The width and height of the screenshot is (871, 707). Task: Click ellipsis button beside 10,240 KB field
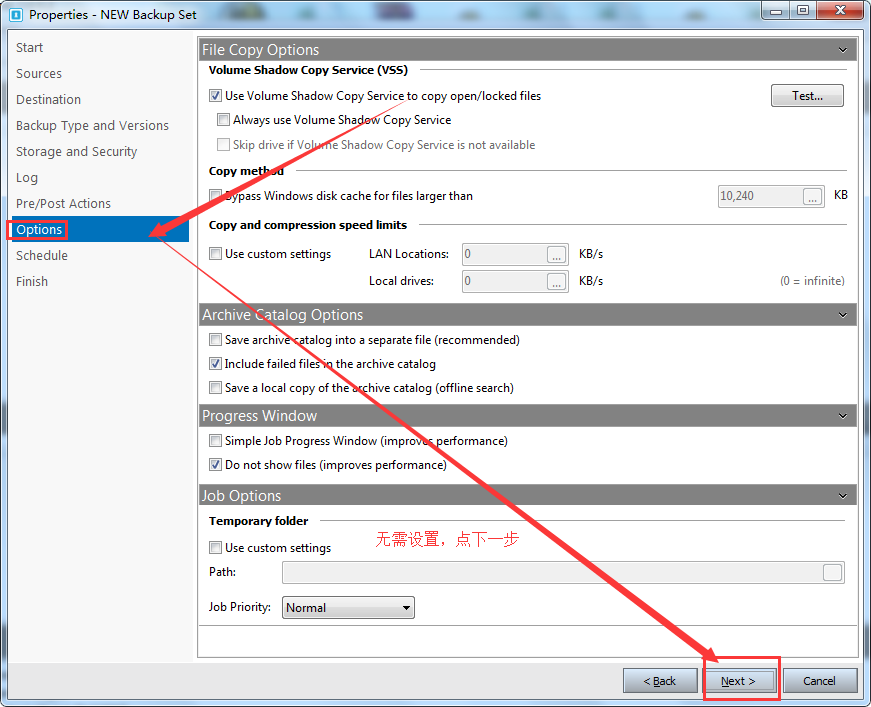click(x=813, y=196)
